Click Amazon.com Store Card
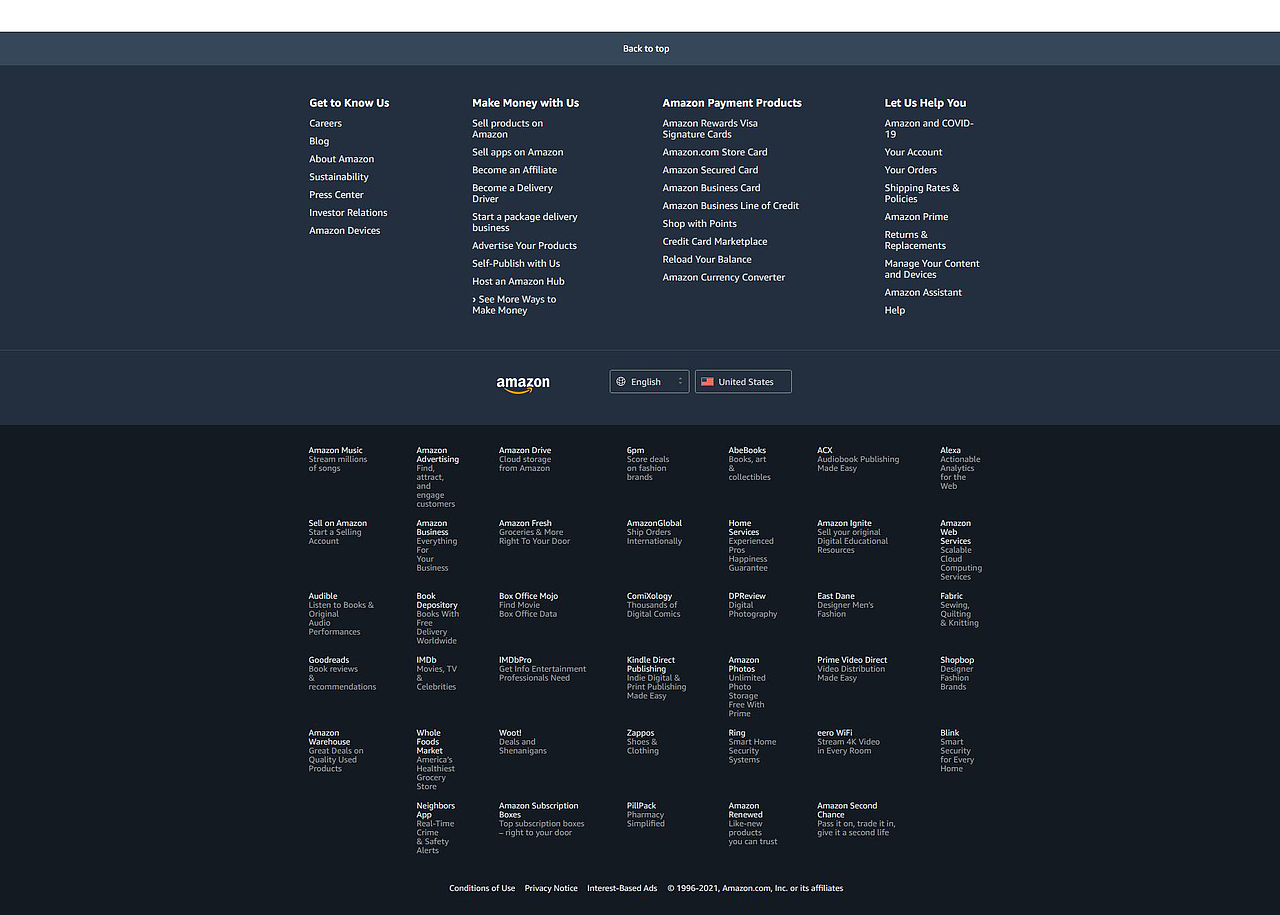The width and height of the screenshot is (1280, 915). point(715,153)
